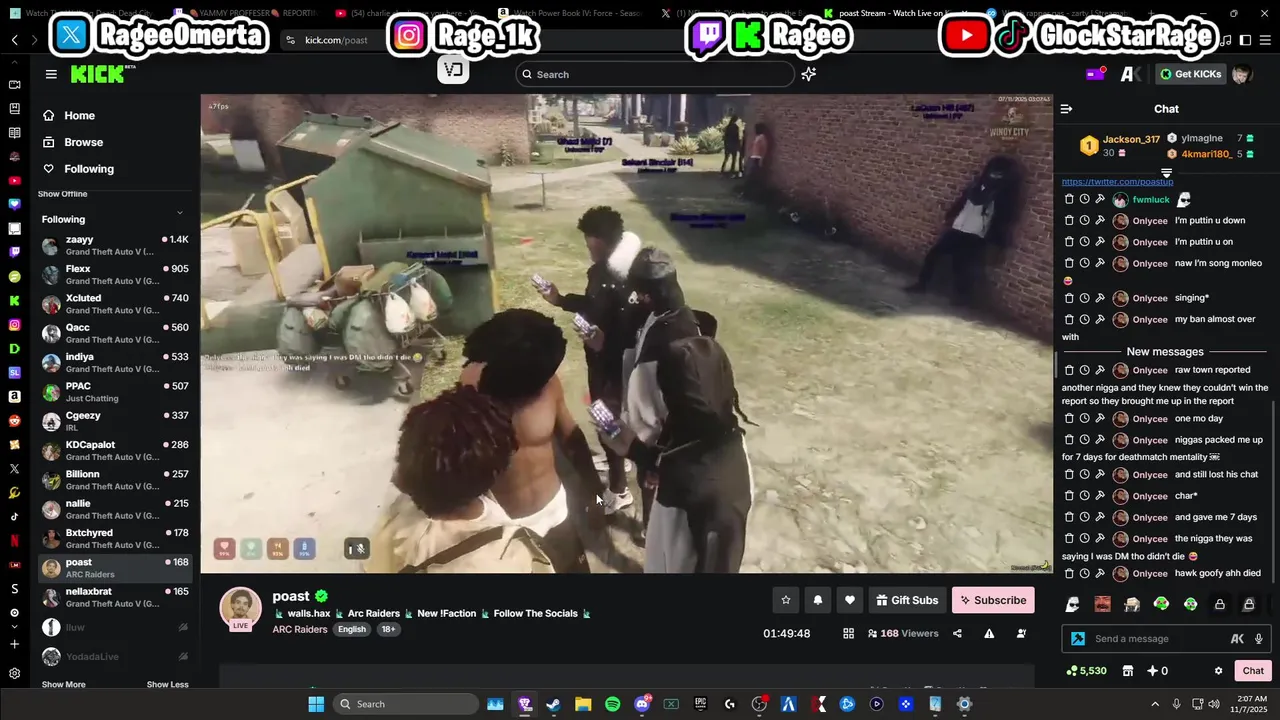Open chat settings gear icon

1218,671
